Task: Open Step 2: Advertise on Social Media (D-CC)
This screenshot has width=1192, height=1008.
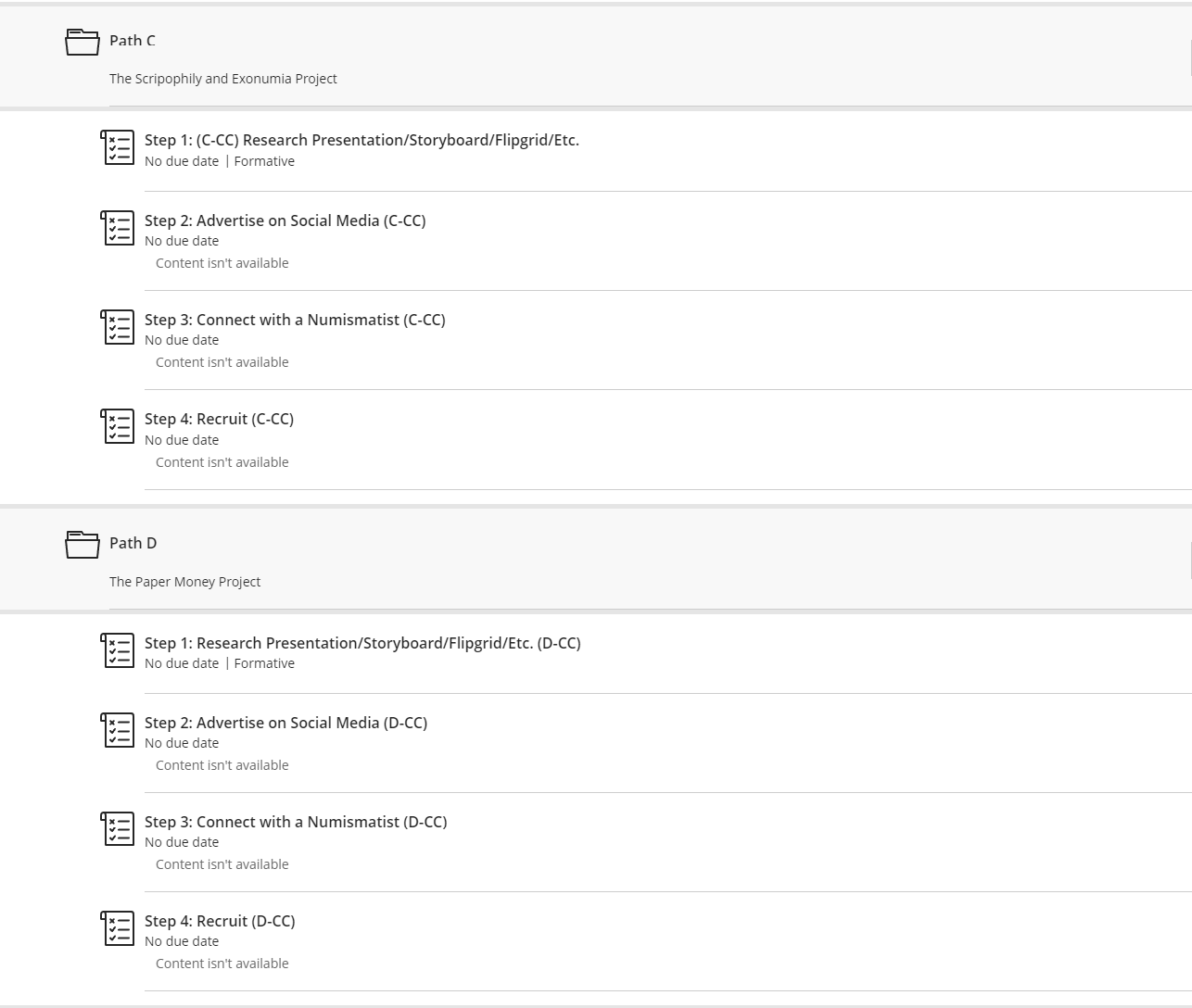Action: click(285, 723)
